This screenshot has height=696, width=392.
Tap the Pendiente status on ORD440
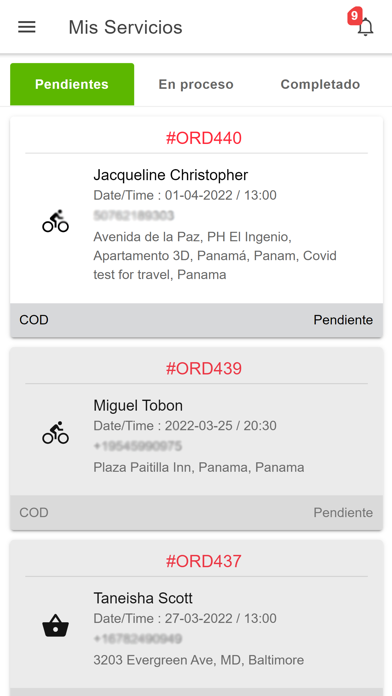click(343, 320)
